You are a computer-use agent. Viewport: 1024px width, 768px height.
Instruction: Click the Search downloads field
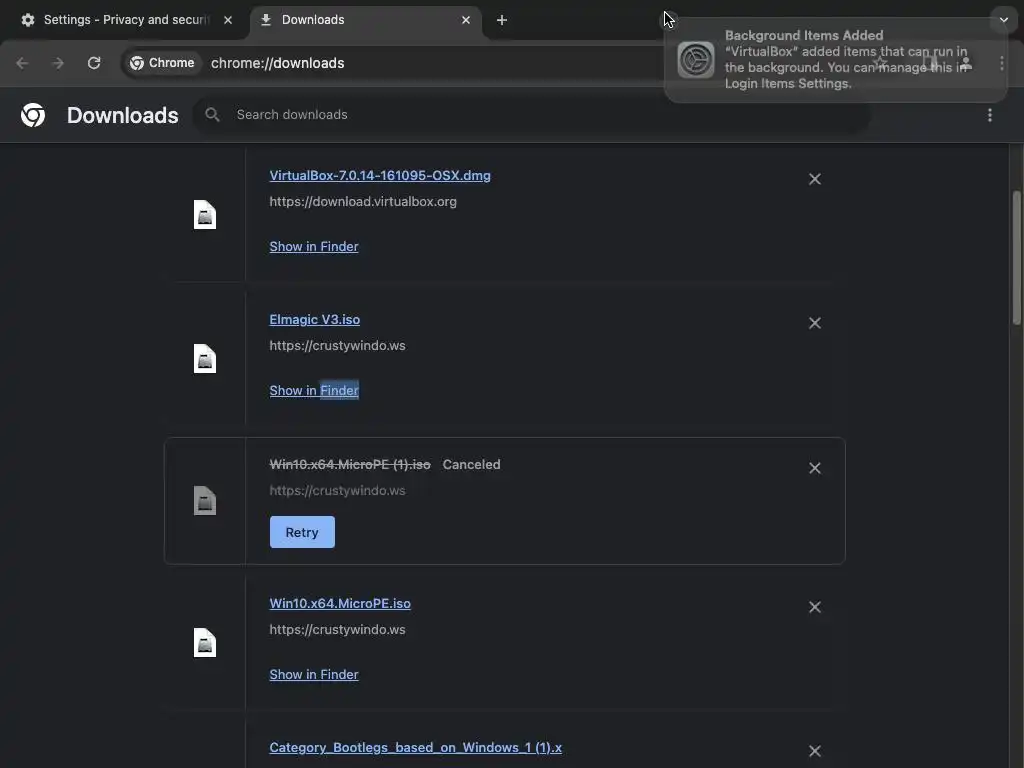coord(531,114)
